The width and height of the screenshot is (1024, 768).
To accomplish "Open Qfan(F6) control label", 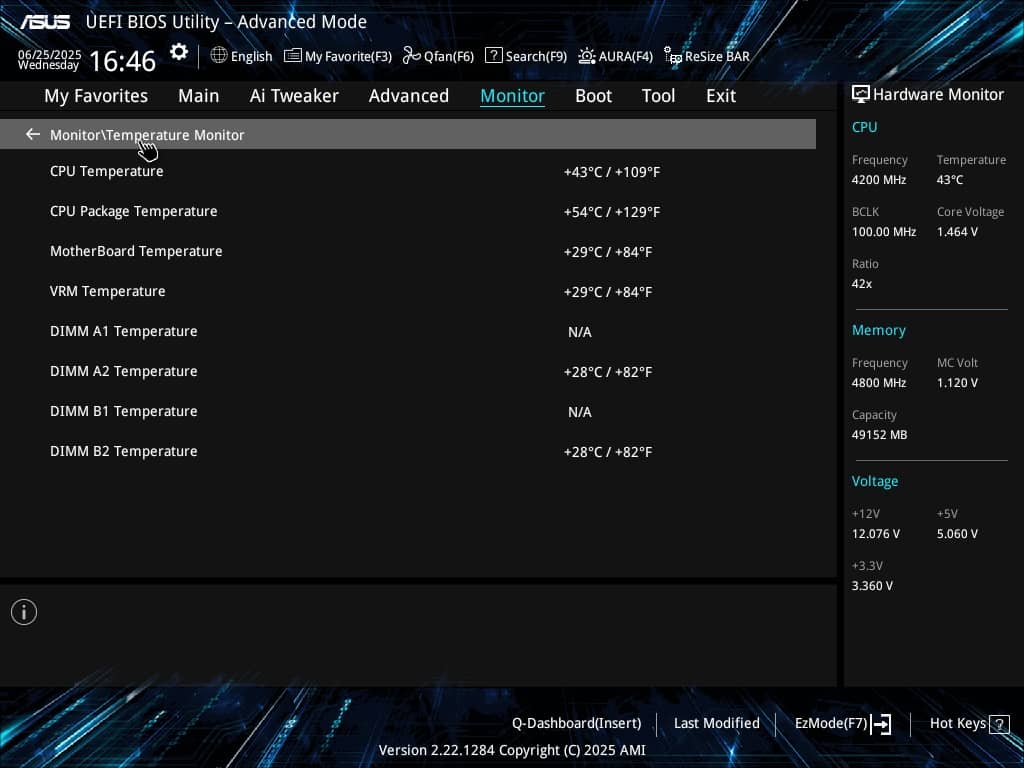I will click(449, 56).
